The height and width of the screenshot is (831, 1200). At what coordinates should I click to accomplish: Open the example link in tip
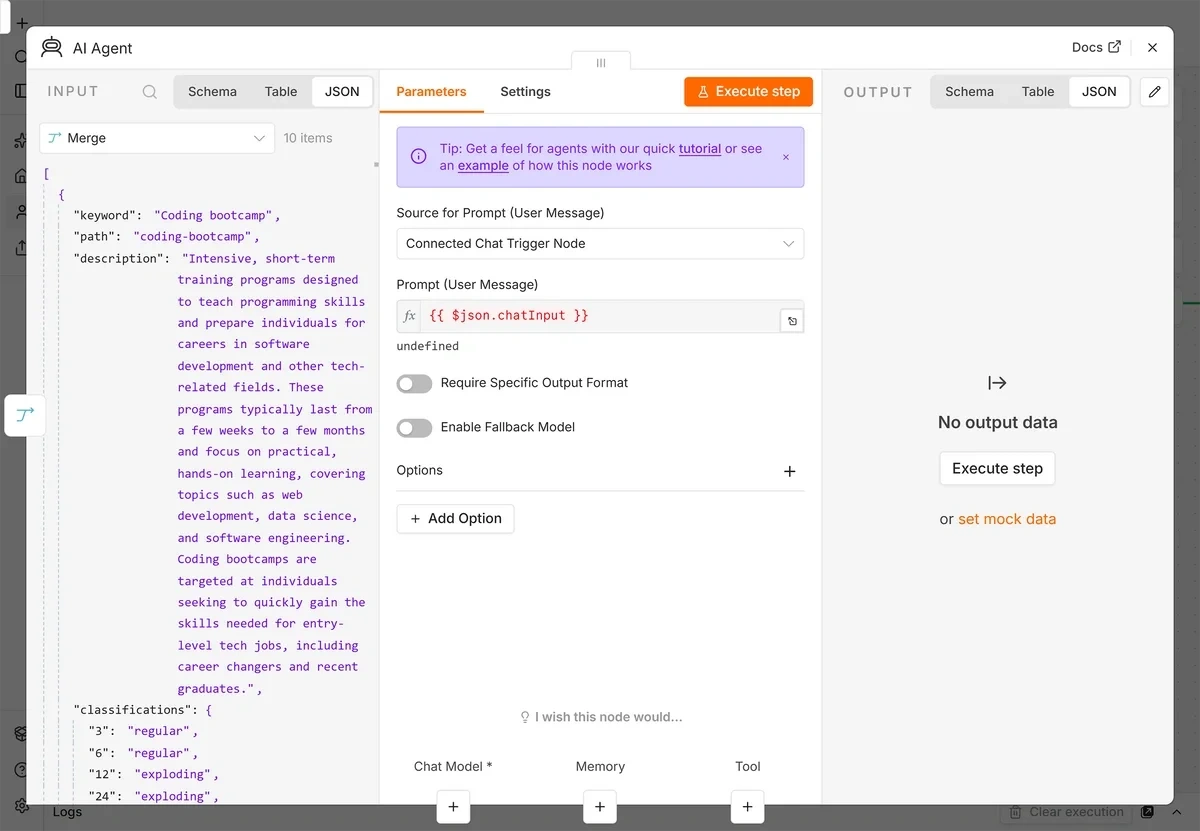(x=483, y=166)
